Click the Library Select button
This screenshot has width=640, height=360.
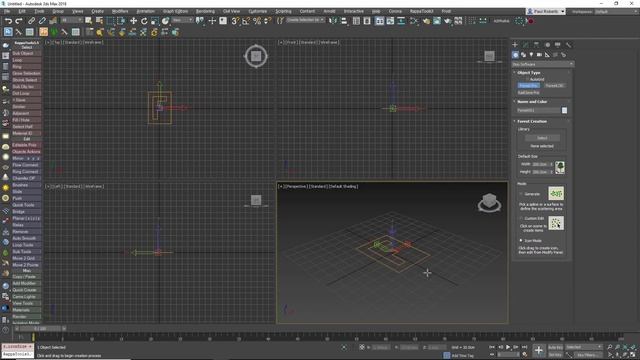542,138
